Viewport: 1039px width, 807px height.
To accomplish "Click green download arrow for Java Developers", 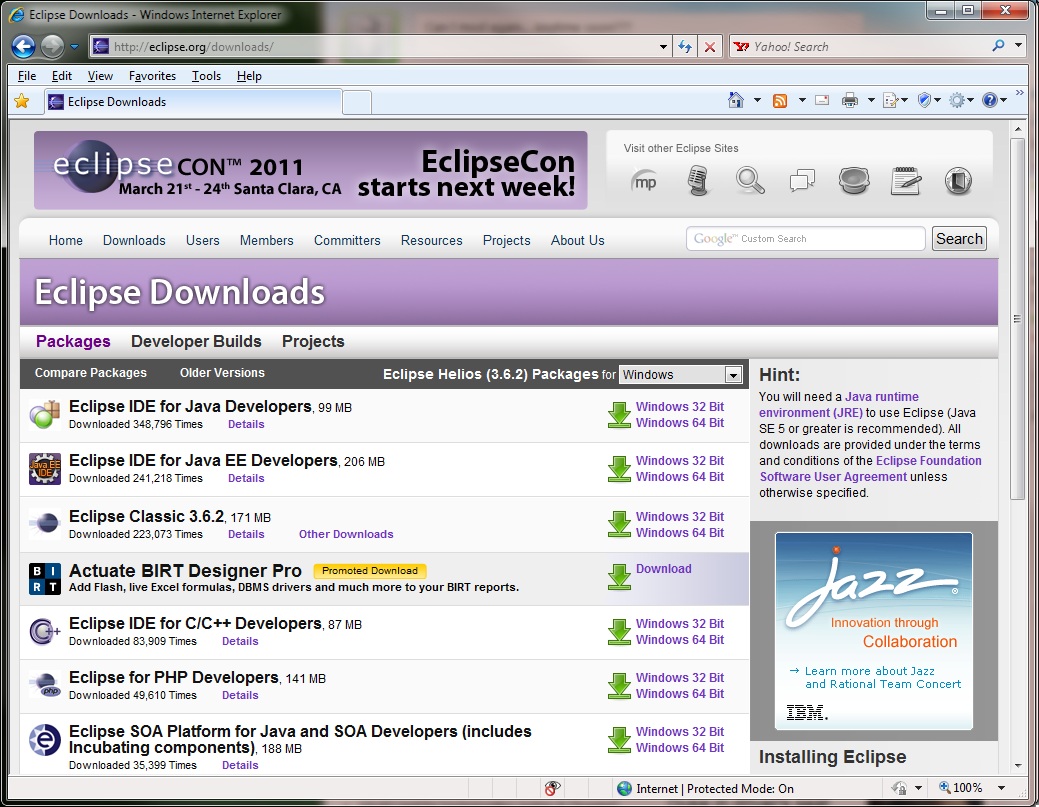I will pos(620,415).
